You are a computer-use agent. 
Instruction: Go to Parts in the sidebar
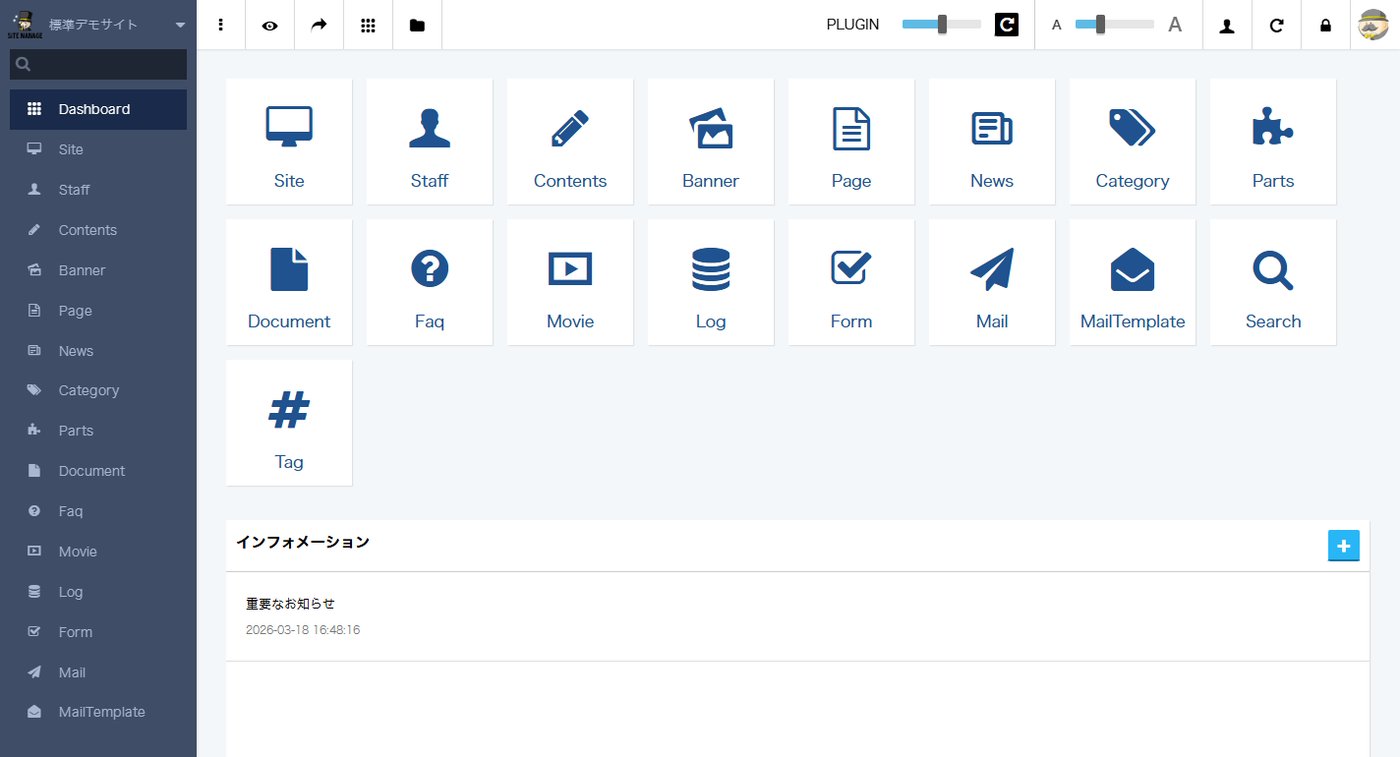click(98, 430)
